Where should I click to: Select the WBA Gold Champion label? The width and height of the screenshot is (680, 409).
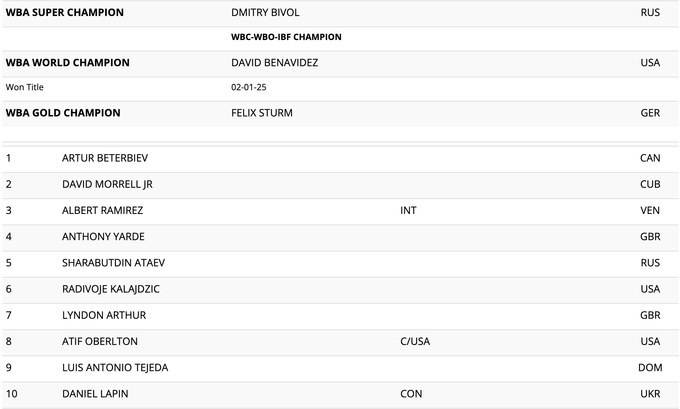click(x=63, y=113)
